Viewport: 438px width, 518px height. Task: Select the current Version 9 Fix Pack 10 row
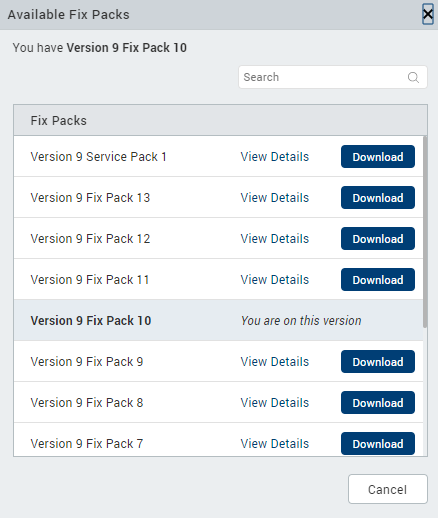pos(218,320)
